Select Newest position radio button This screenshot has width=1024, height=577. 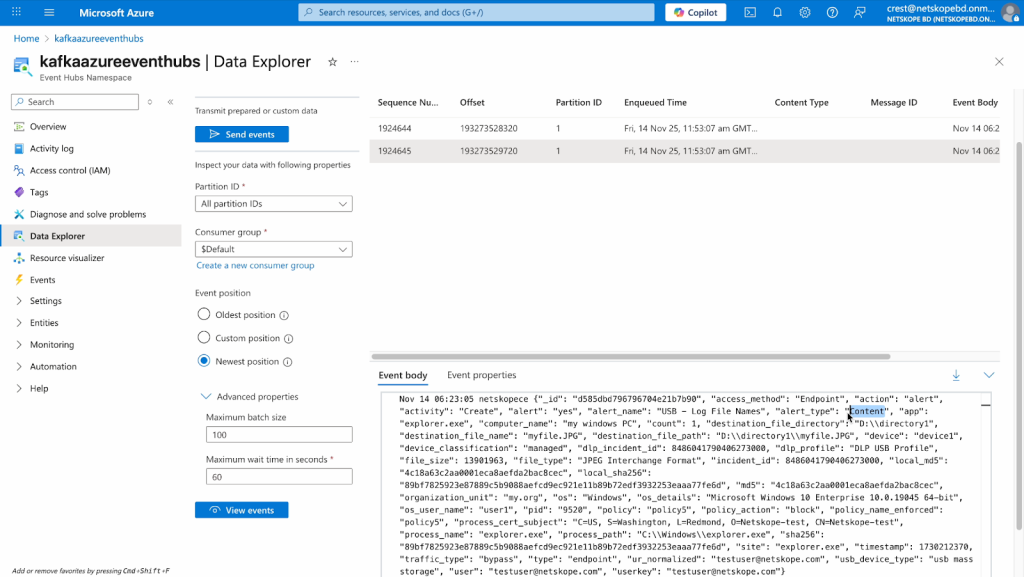tap(204, 361)
